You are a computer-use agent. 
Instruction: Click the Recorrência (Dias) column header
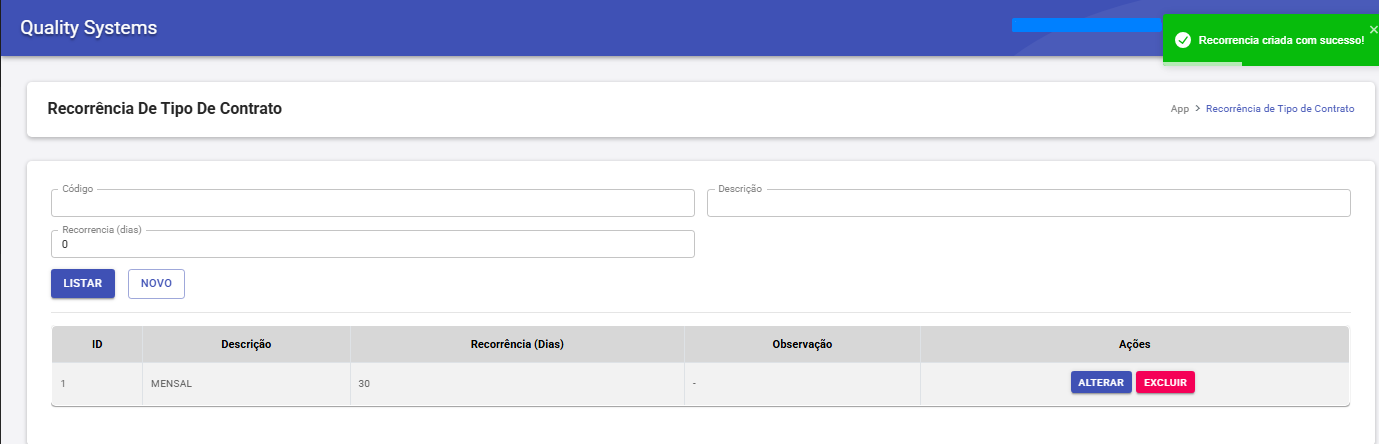pyautogui.click(x=517, y=344)
